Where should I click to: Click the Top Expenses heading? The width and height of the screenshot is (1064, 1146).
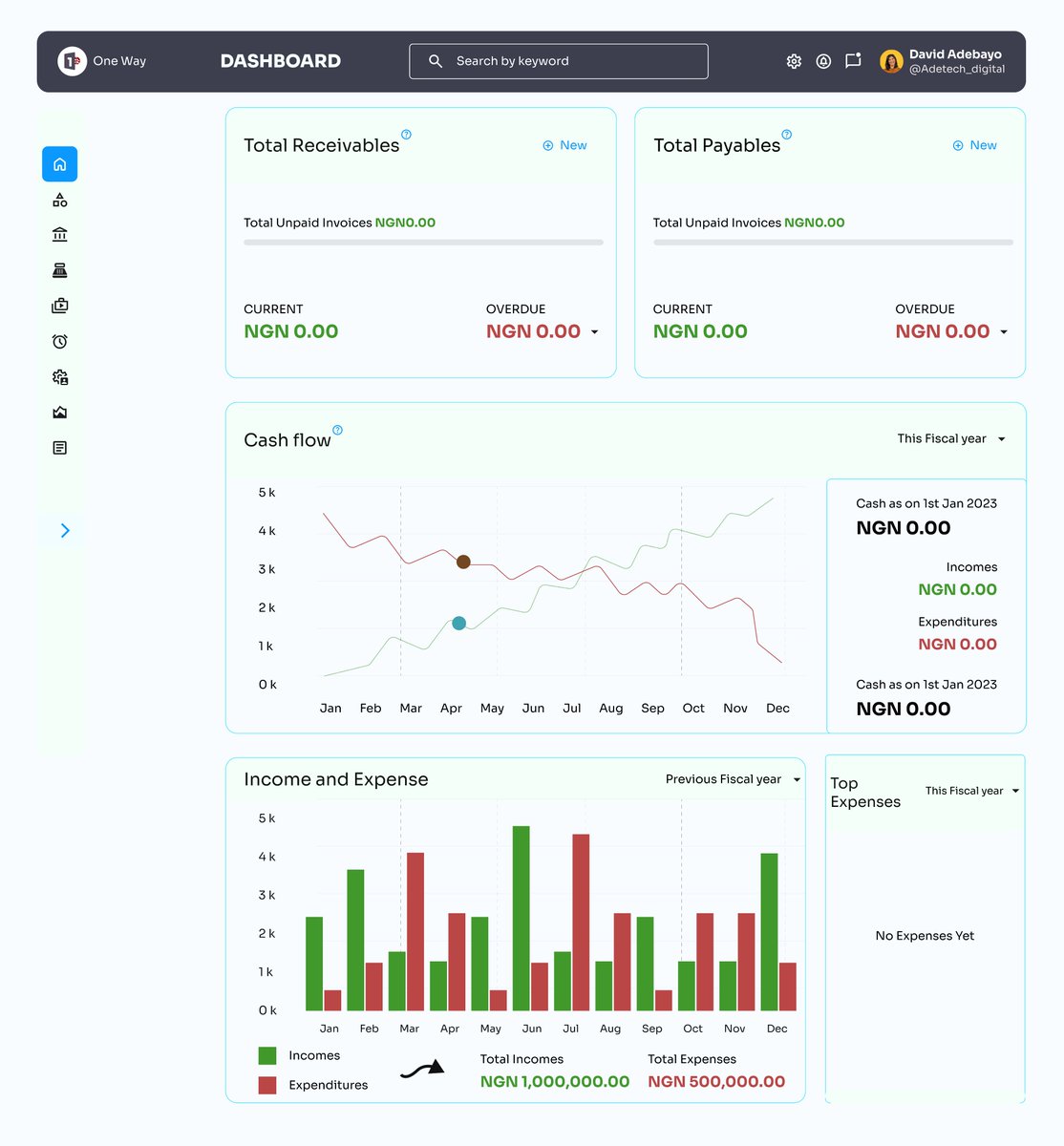(x=865, y=793)
